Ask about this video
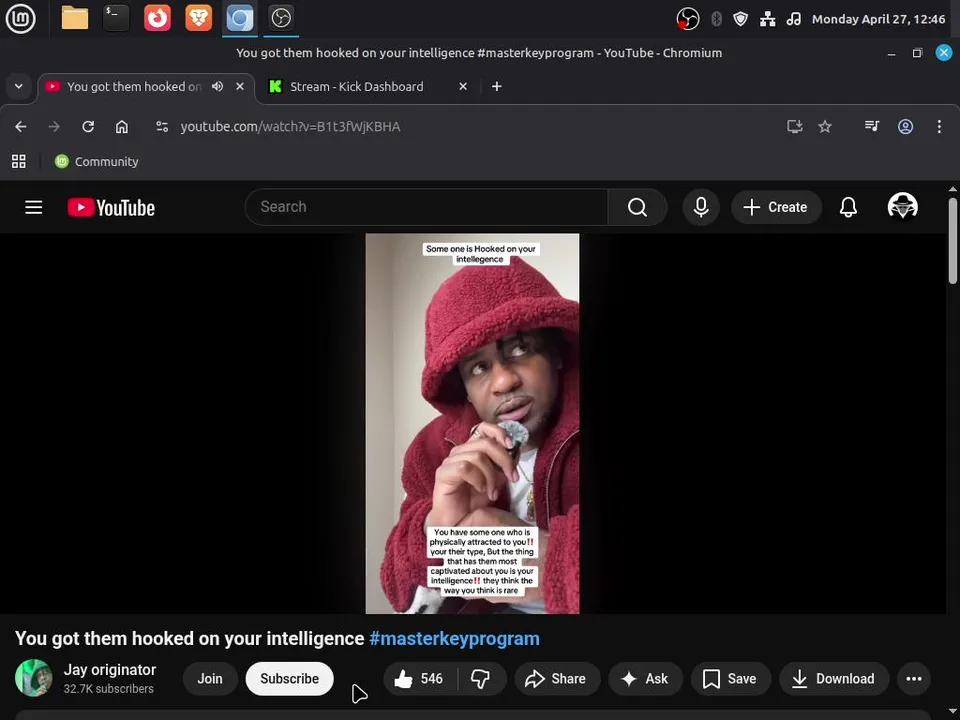960x720 pixels. click(x=645, y=678)
